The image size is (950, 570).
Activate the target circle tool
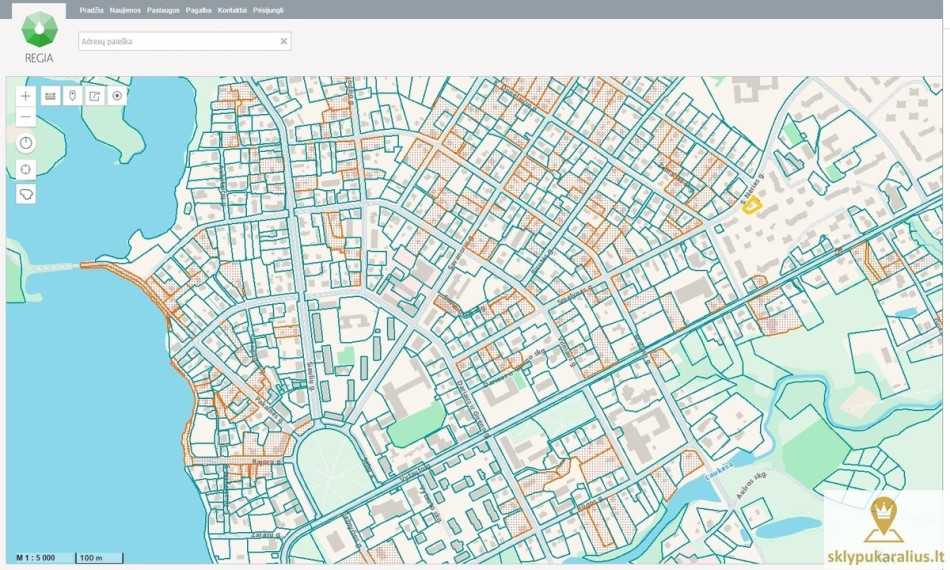point(117,96)
